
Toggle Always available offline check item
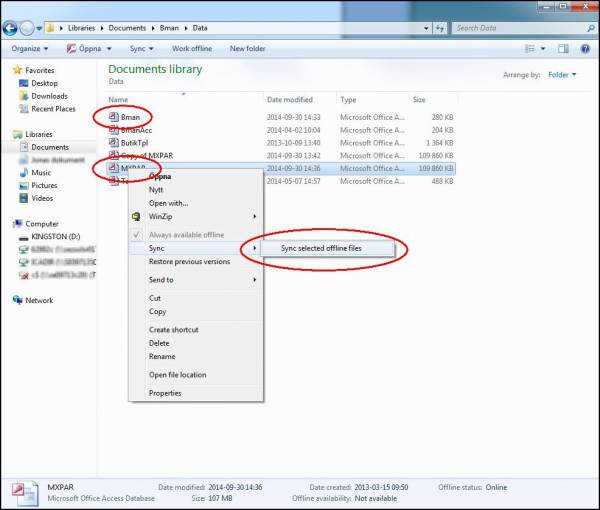[x=187, y=235]
